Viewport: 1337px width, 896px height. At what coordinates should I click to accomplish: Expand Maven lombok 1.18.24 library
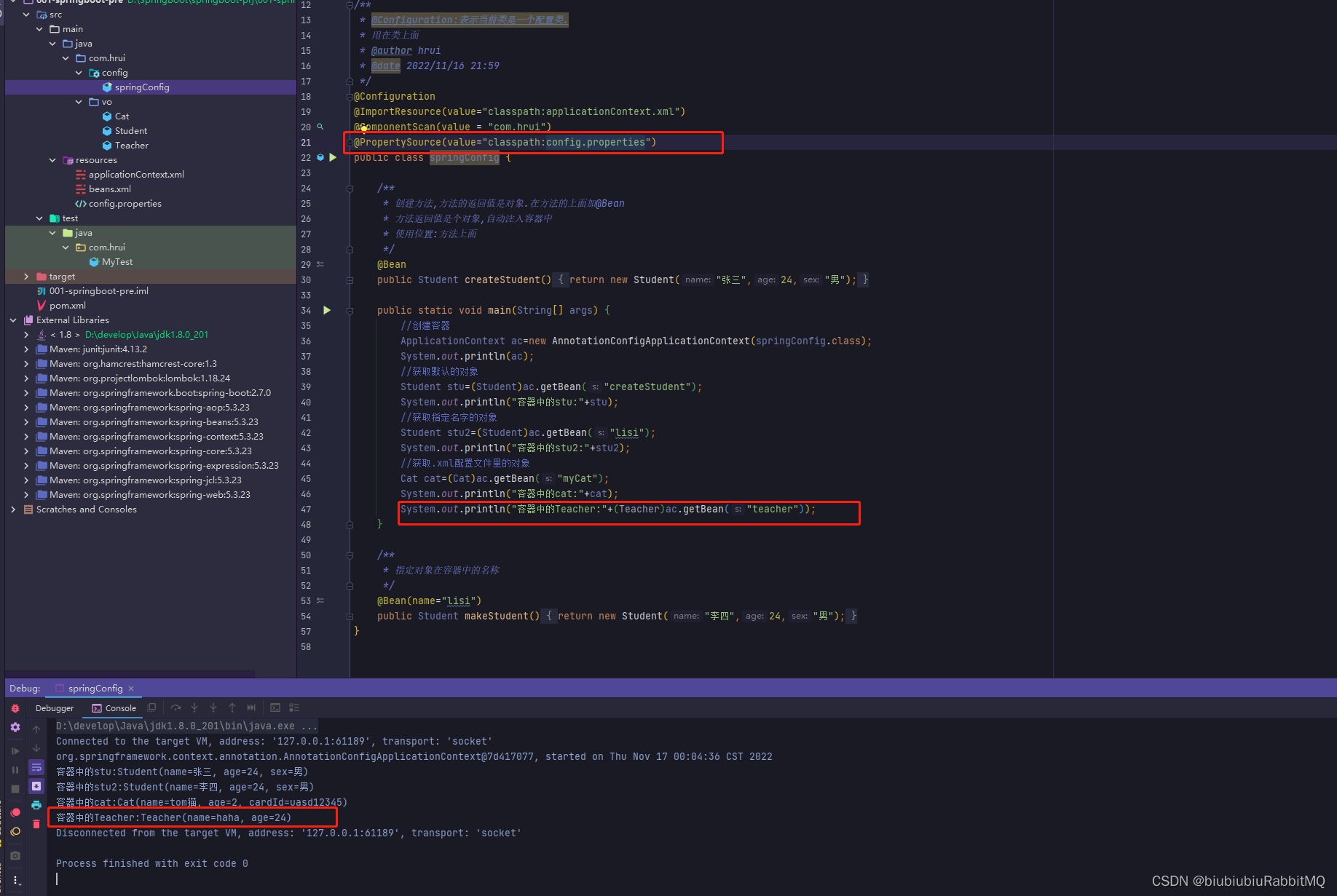[x=26, y=378]
